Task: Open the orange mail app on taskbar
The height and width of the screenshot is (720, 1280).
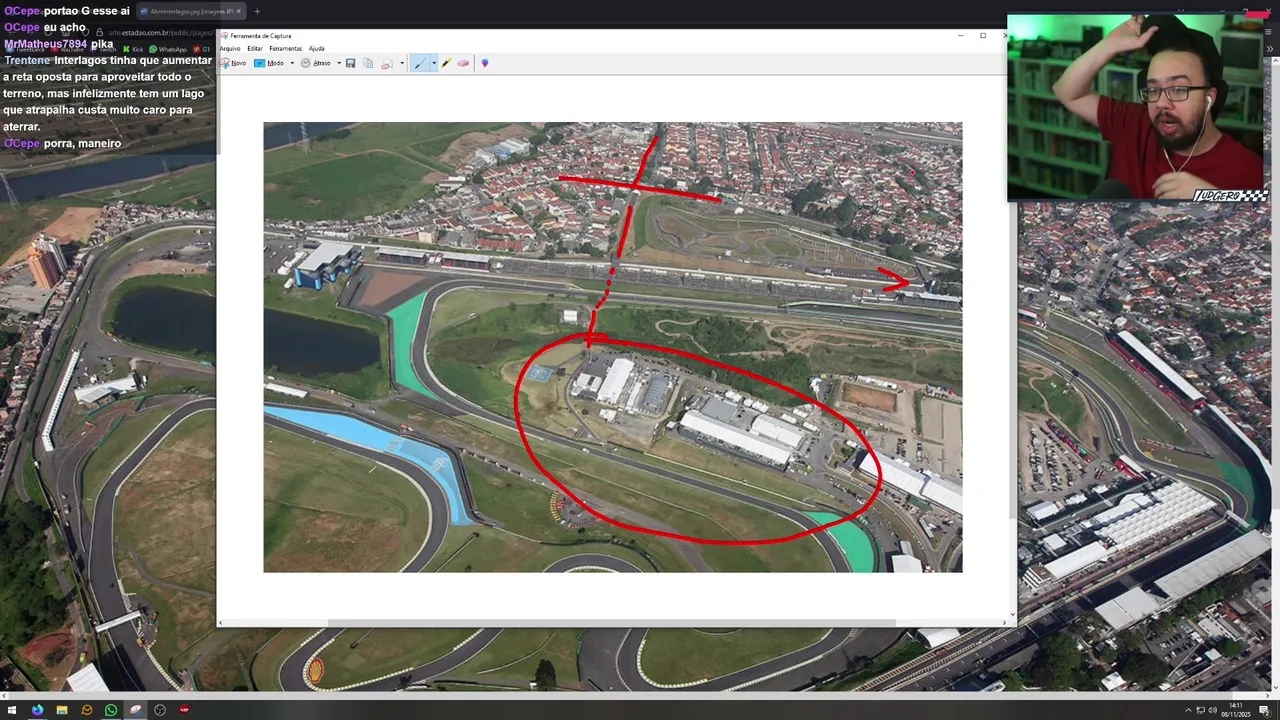Action: point(87,710)
